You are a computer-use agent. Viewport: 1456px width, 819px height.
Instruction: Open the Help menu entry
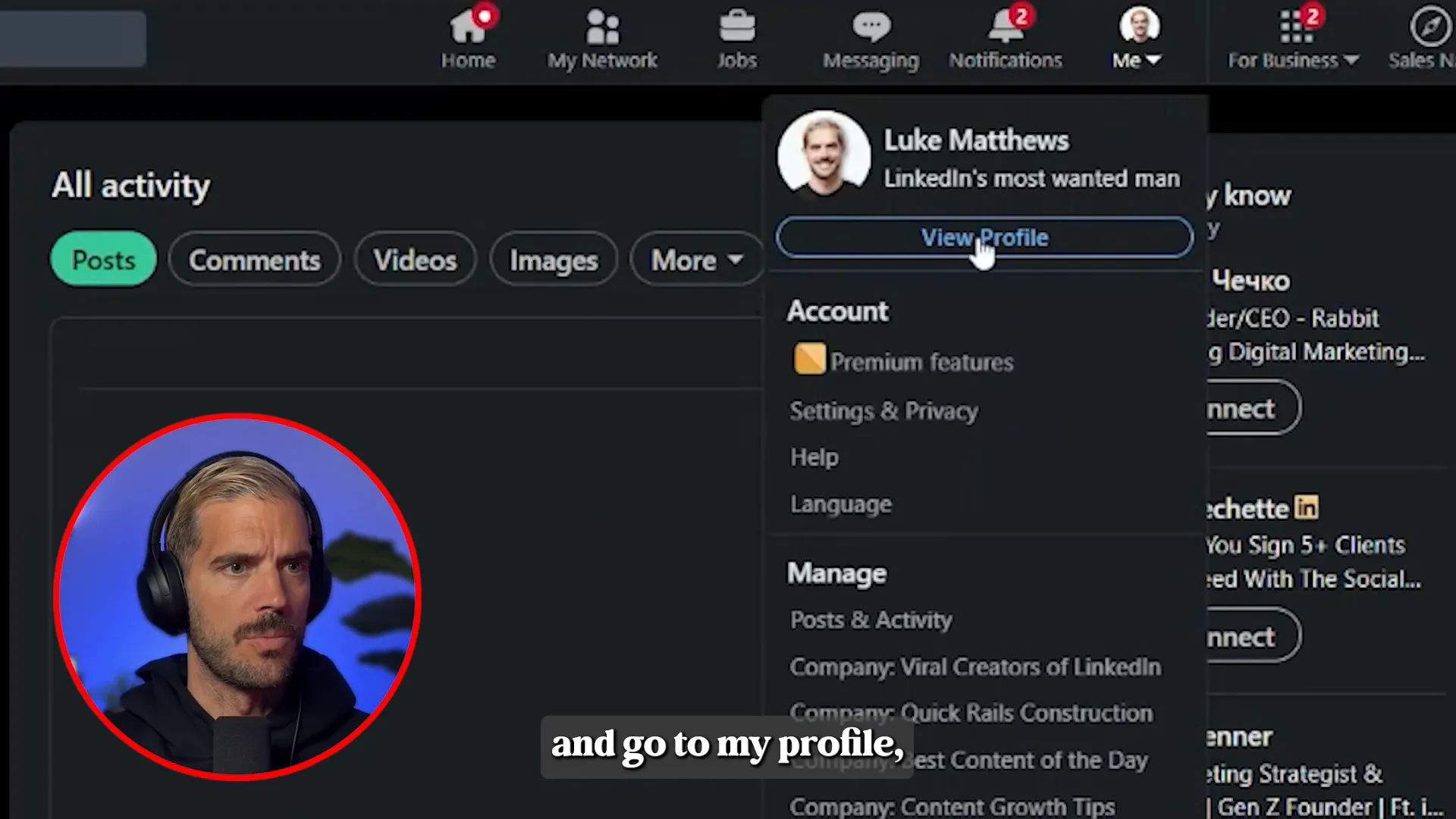814,457
